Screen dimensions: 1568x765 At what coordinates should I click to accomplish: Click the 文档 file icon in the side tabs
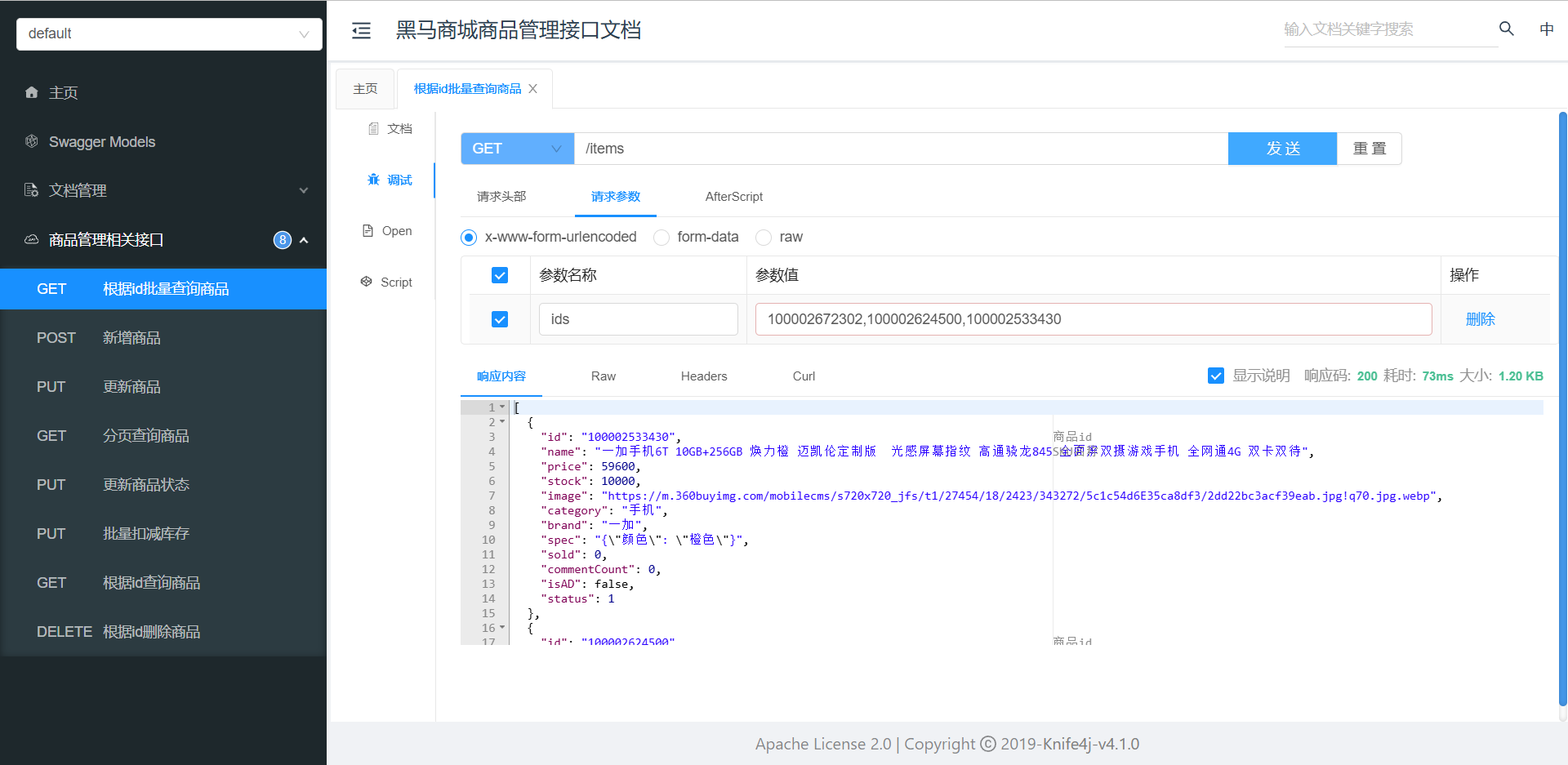[x=373, y=128]
